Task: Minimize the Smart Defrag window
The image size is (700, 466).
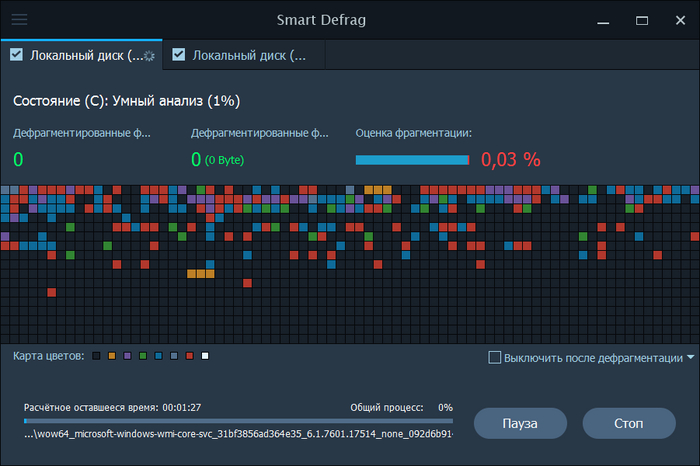Action: [x=603, y=21]
